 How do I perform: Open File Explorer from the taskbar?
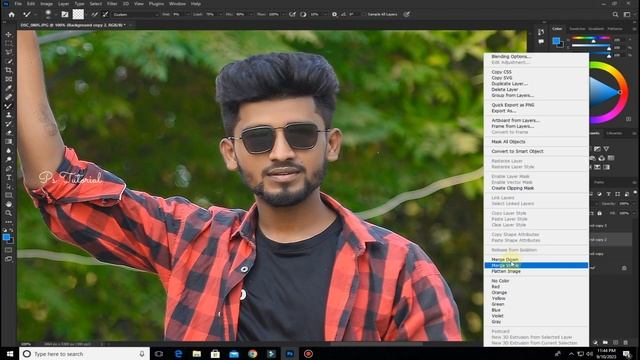point(197,354)
